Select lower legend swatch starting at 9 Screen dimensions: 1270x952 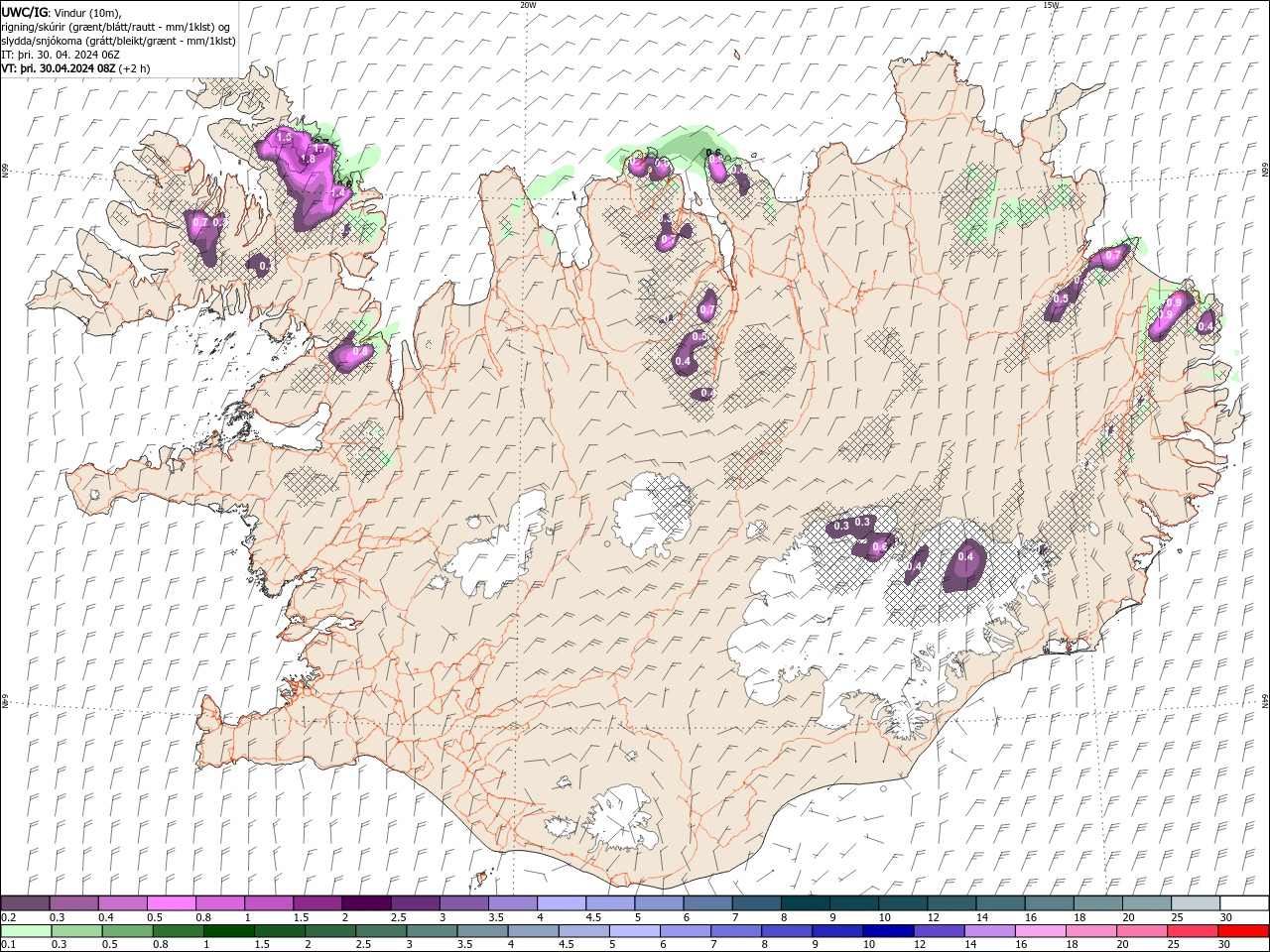(836, 931)
